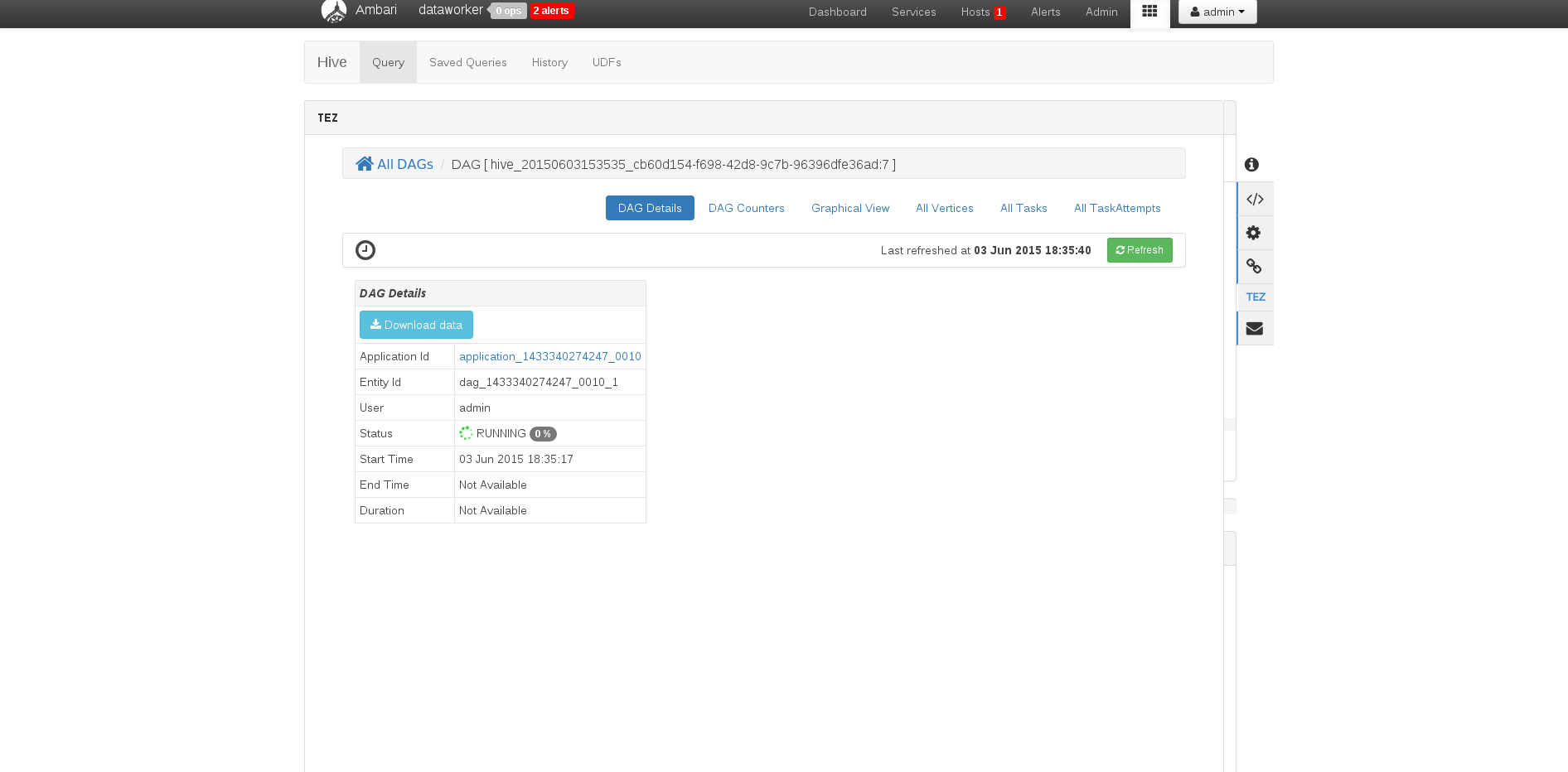Screen dimensions: 1568x772
Task: Open the settings gear icon
Action: (1254, 233)
